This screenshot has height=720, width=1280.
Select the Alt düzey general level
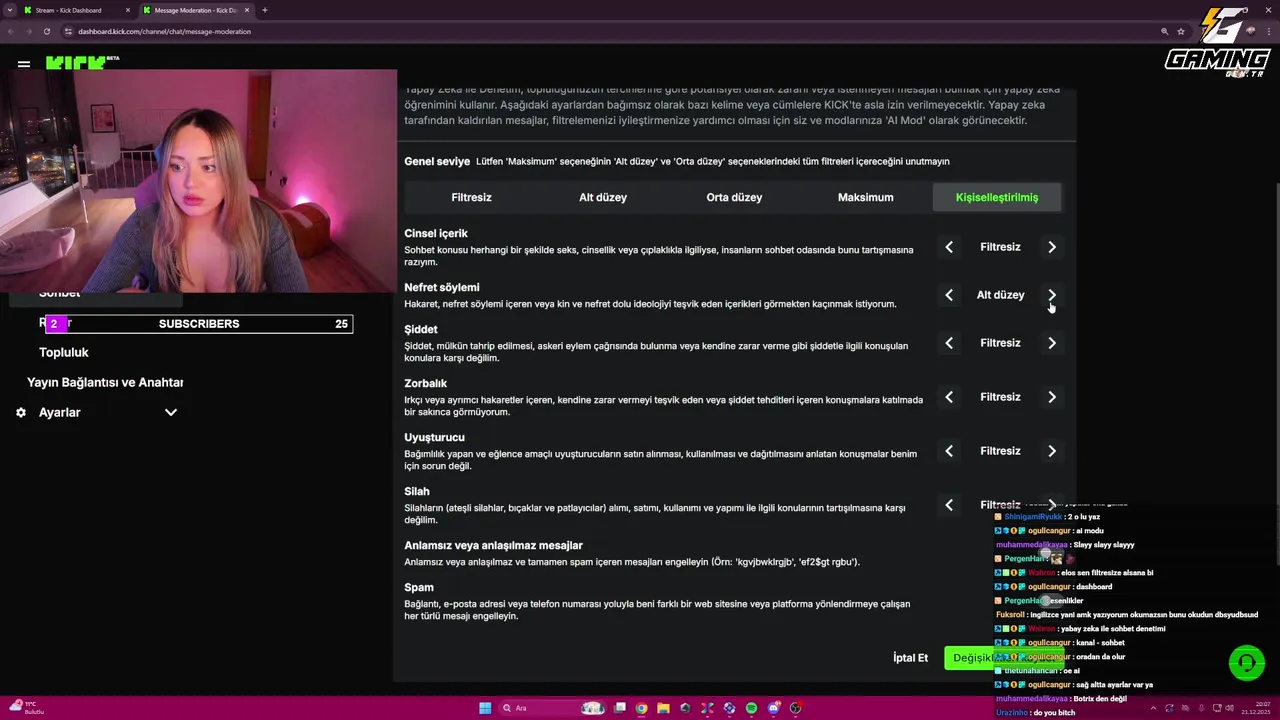[603, 197]
